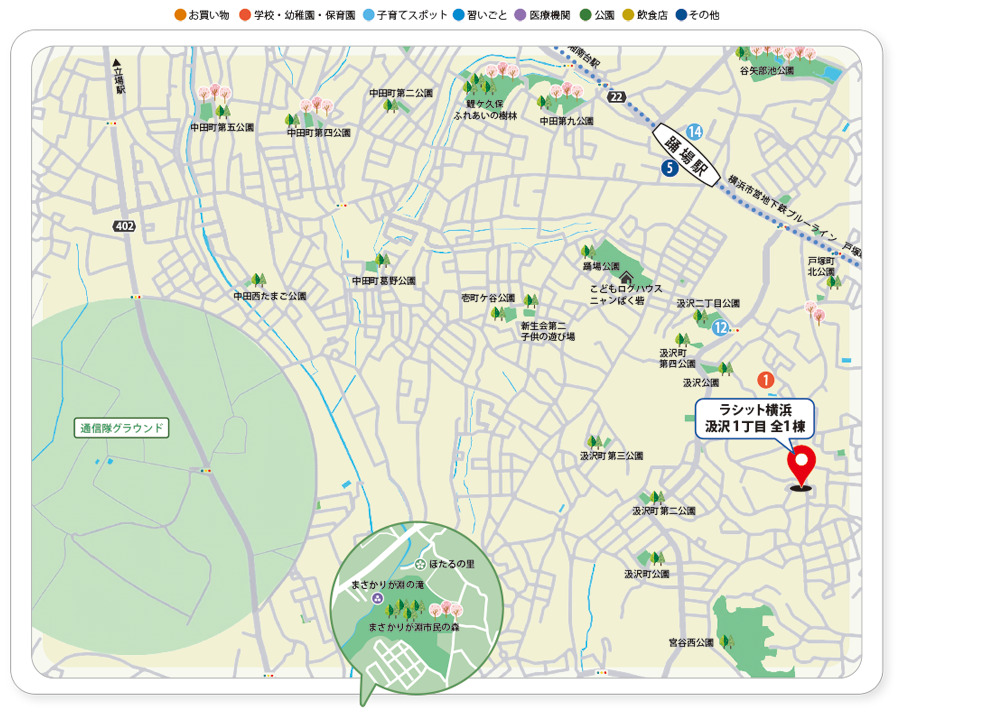Click the tree icon beside 宮谷西公園
The image size is (1000, 717).
(726, 640)
